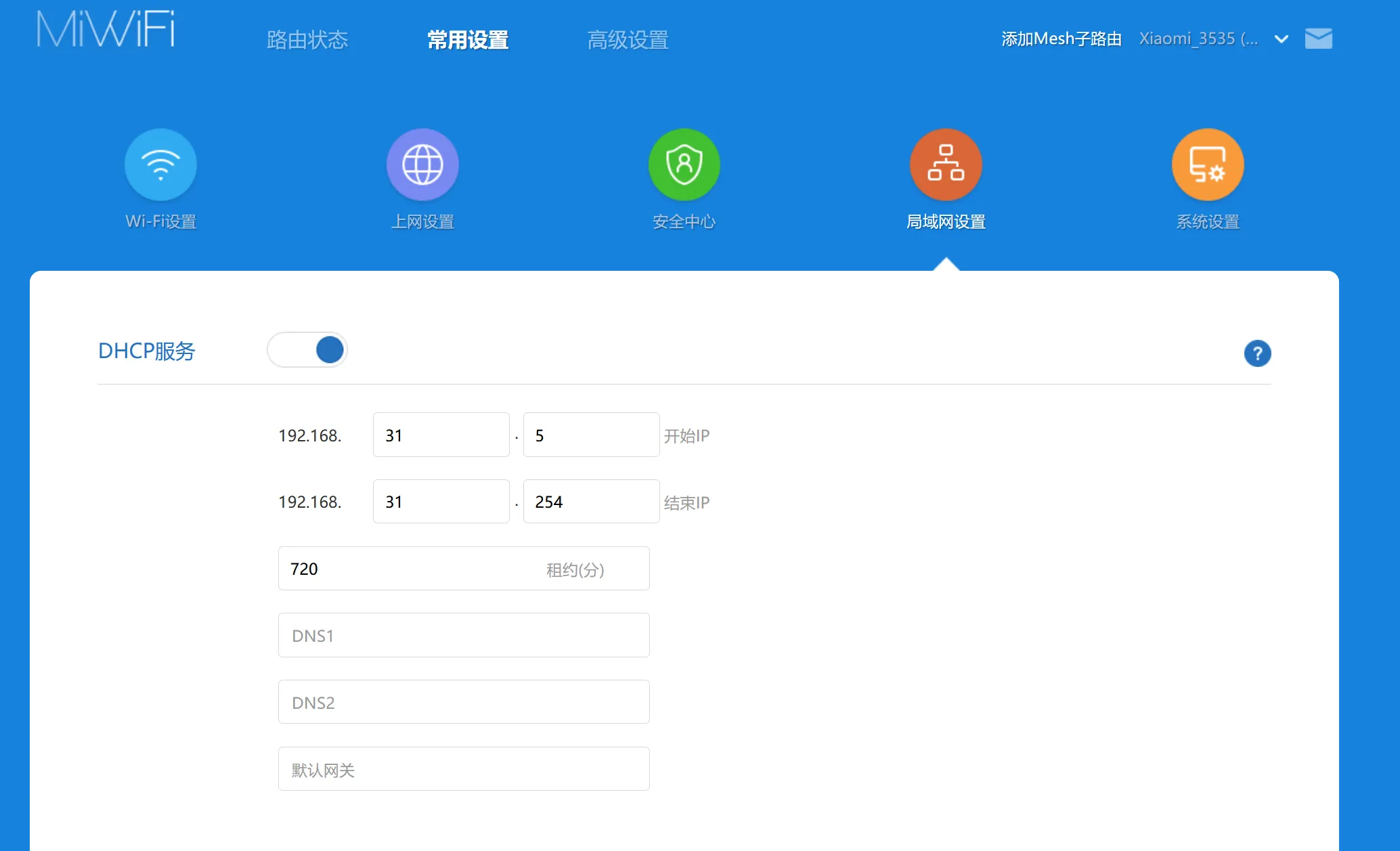Screen dimensions: 1400x851
Task: Open the 安全中心 shield icon
Action: click(x=684, y=165)
